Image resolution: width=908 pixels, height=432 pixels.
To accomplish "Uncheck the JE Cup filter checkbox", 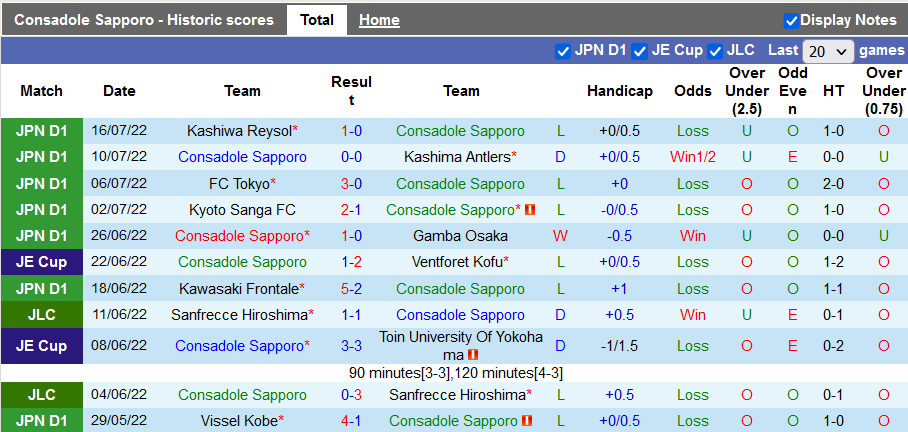I will pyautogui.click(x=639, y=51).
